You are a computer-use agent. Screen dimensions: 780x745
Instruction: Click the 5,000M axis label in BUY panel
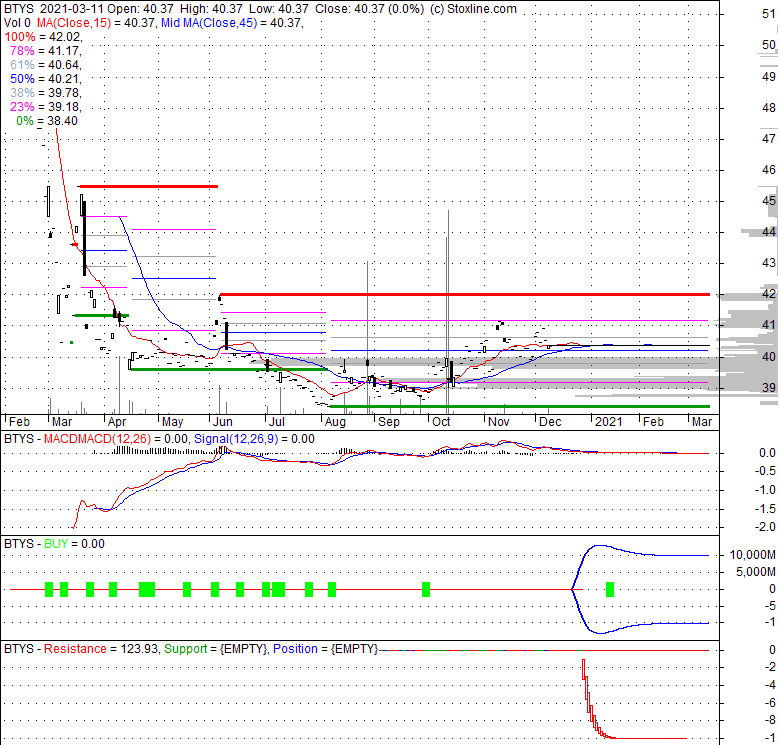pyautogui.click(x=756, y=571)
